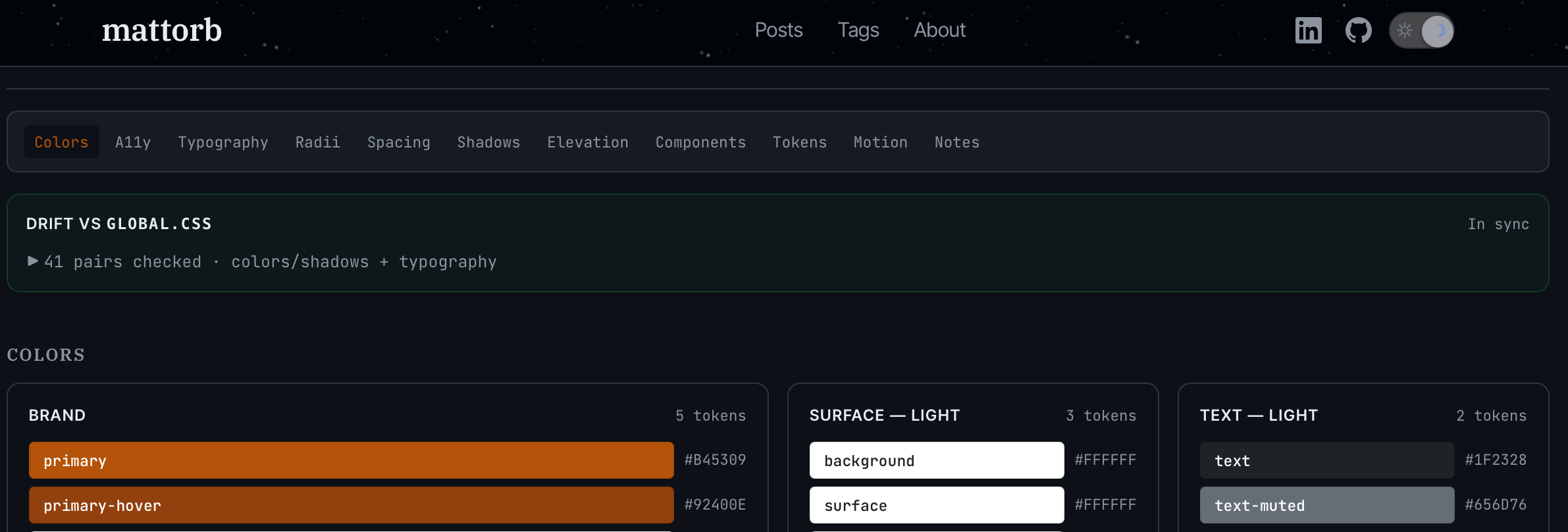Switch to the Shadows tab

(x=489, y=142)
